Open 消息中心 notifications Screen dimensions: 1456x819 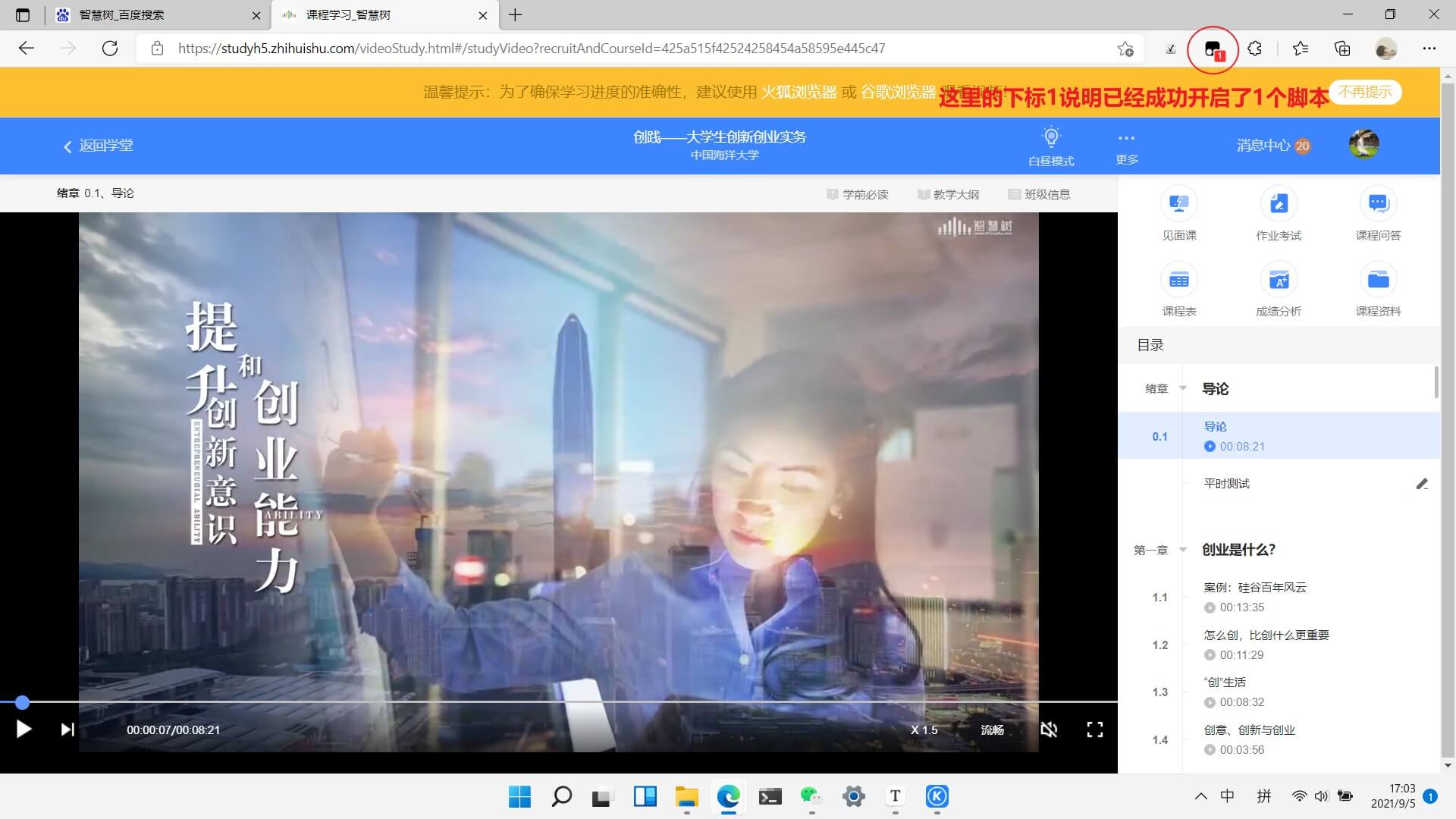1272,146
